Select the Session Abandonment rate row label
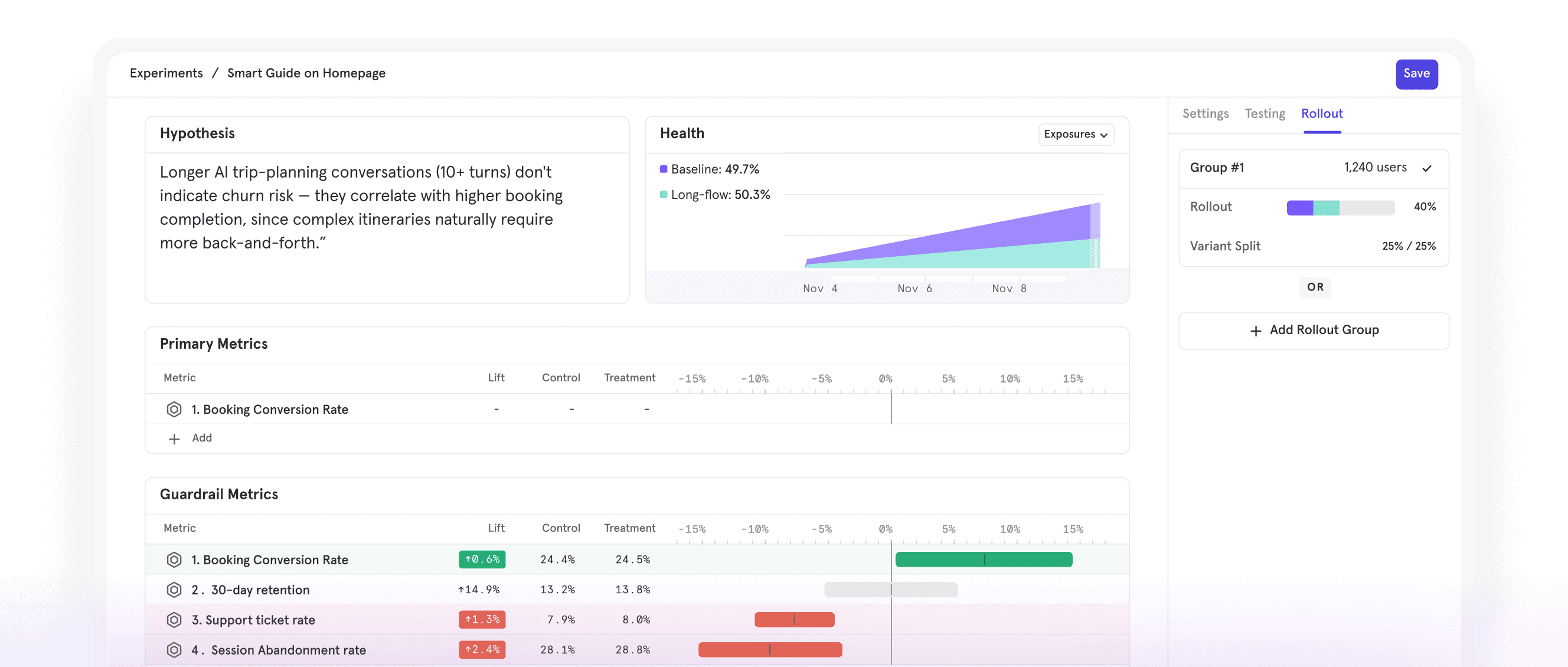 pos(279,650)
